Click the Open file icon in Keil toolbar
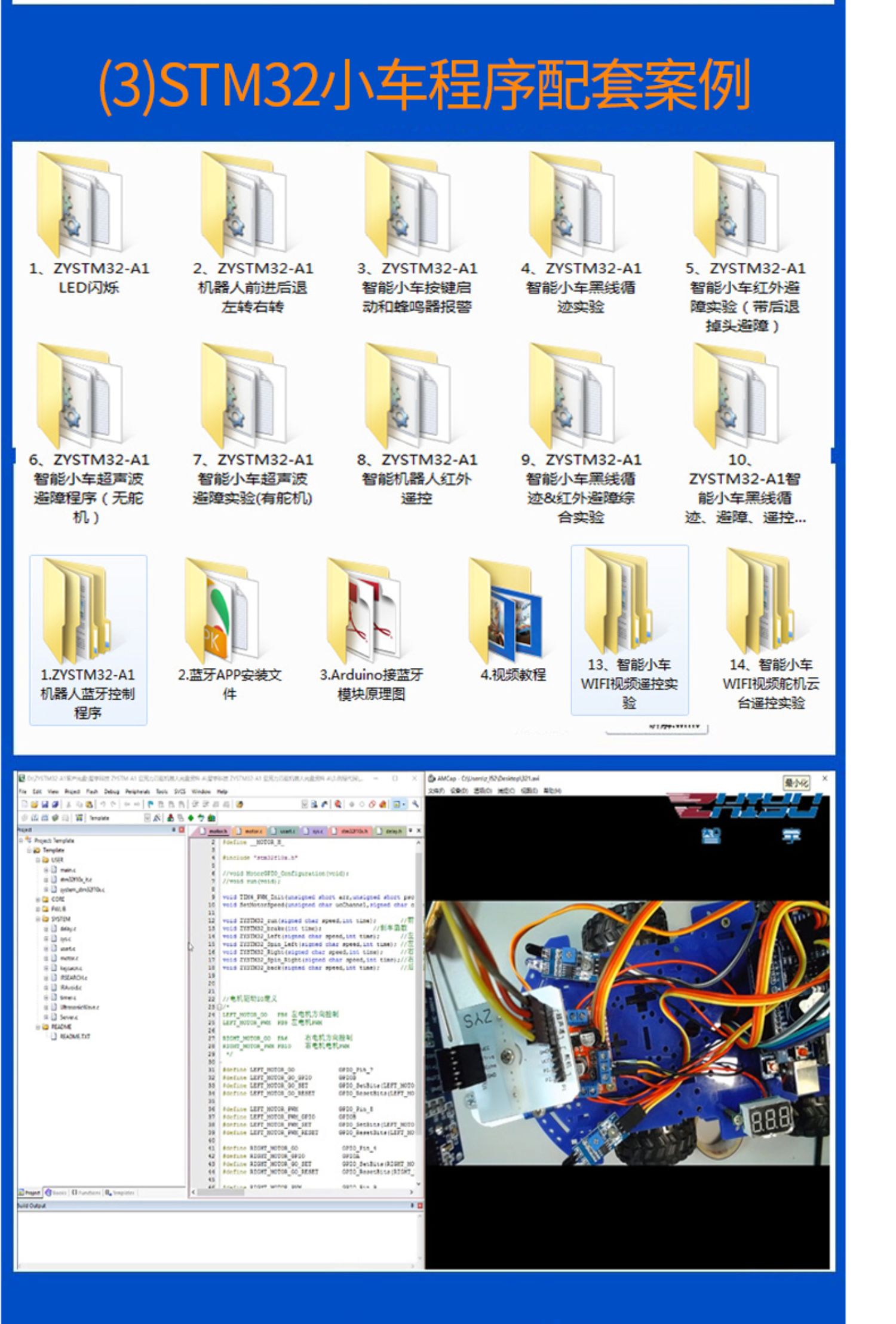The height and width of the screenshot is (1324, 896). [x=34, y=804]
